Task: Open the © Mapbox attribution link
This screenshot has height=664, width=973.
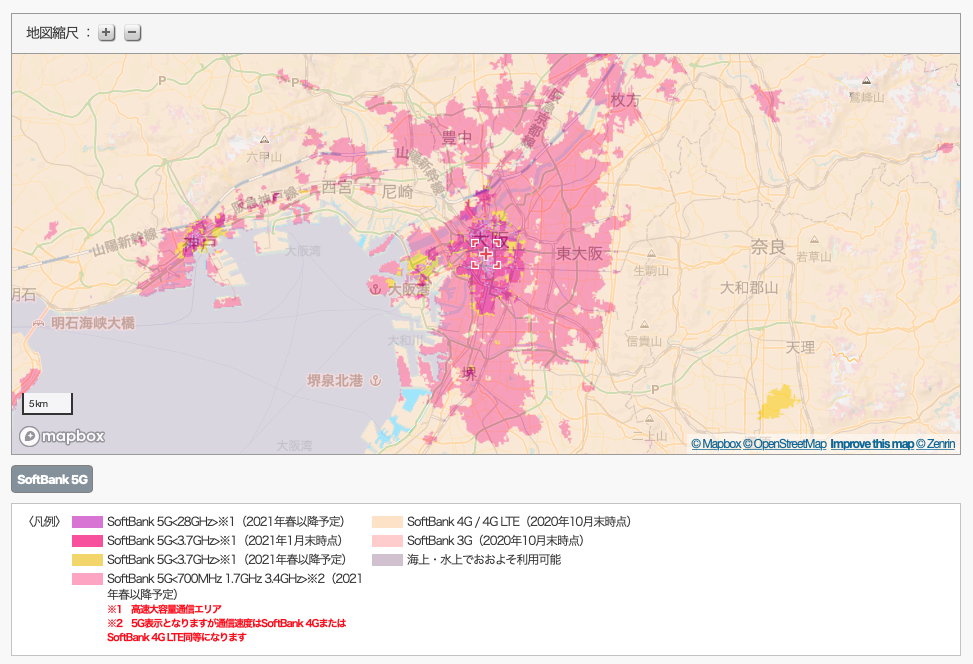Action: coord(716,444)
